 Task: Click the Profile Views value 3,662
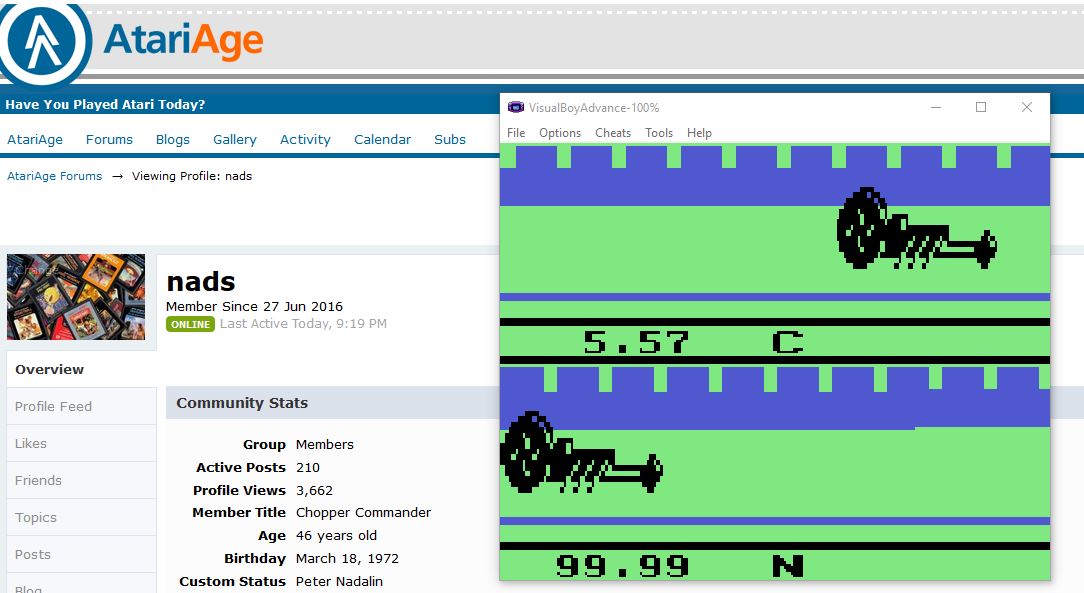[x=315, y=490]
